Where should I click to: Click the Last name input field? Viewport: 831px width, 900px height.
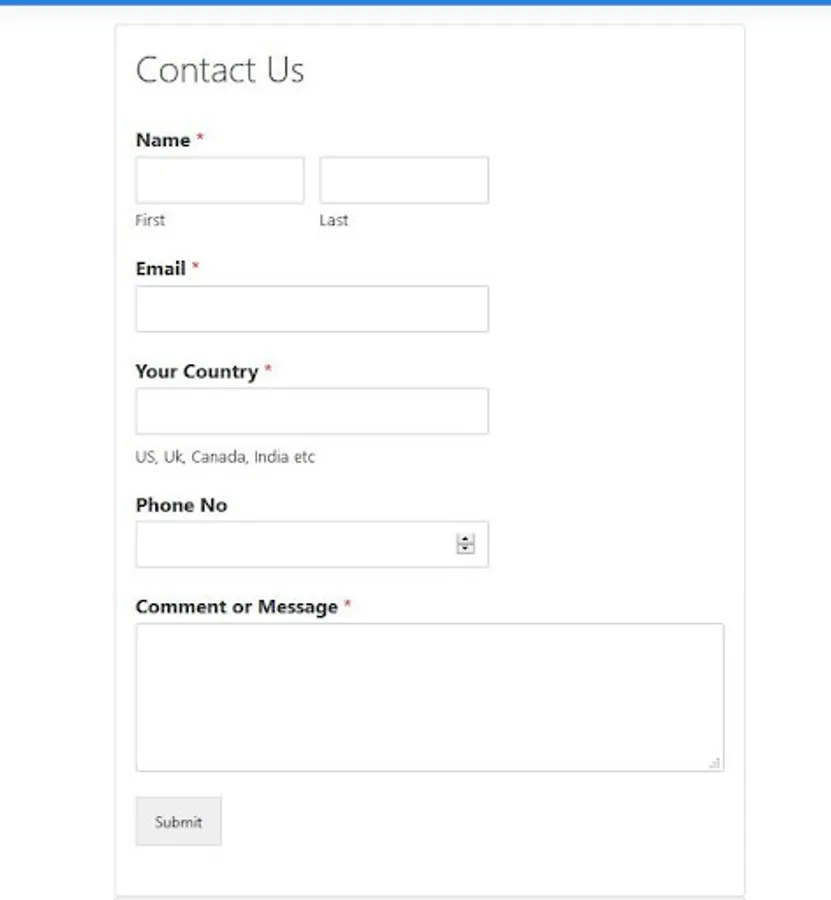[404, 180]
